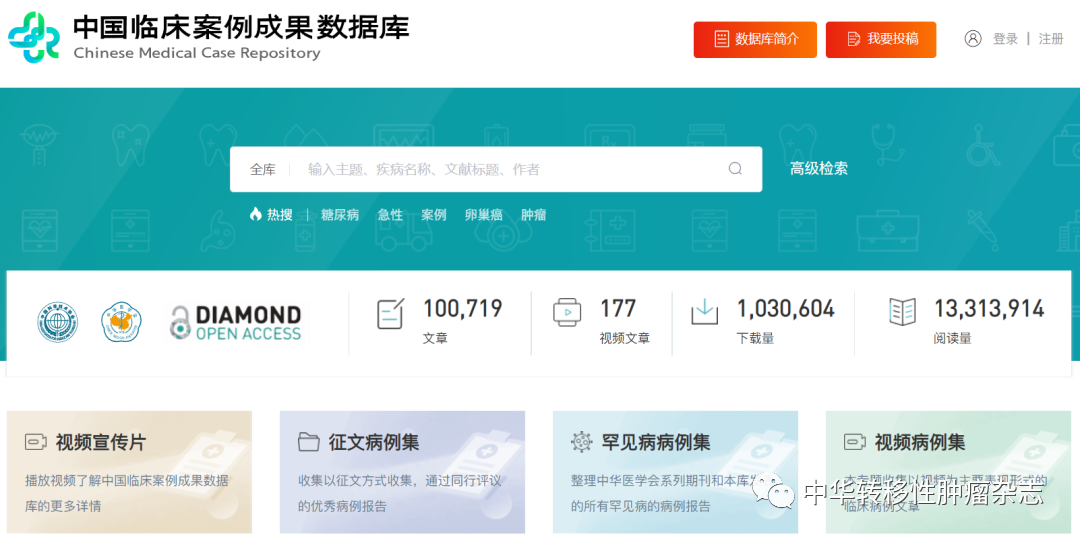Click the 视频文章 video play icon
This screenshot has width=1080, height=541.
[x=567, y=312]
